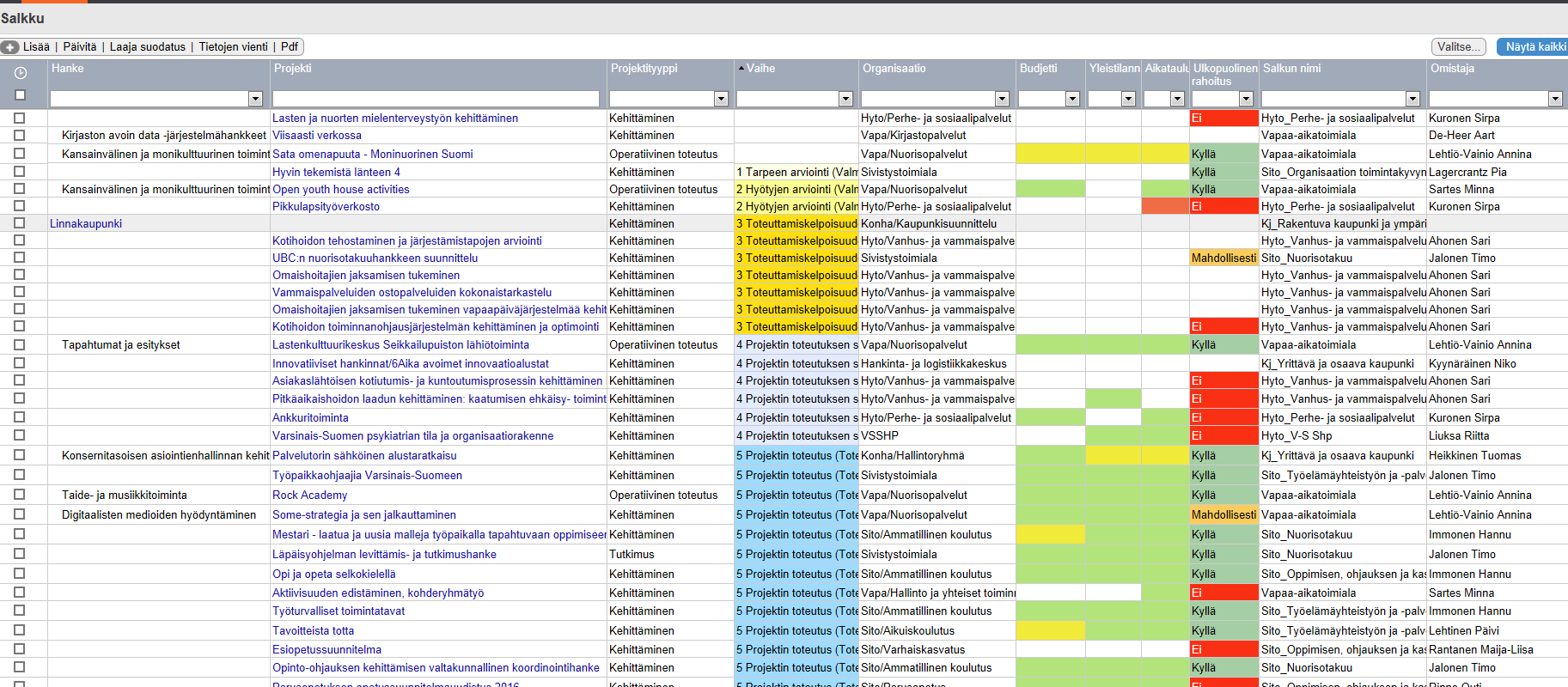
Task: Click the Organisaatio column header
Action: coord(894,69)
